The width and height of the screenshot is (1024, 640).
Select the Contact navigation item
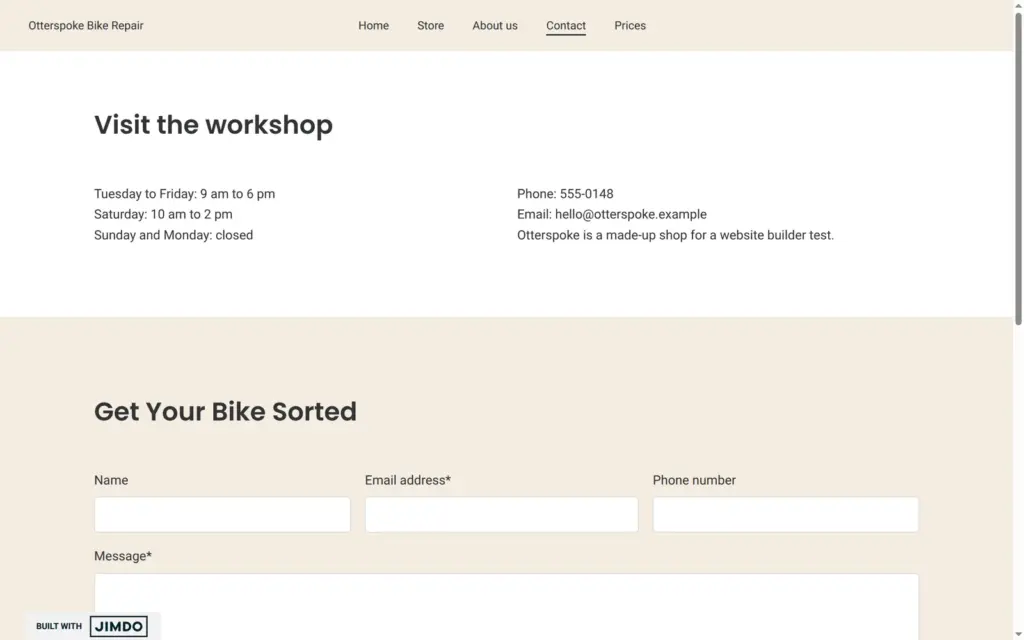coord(566,25)
